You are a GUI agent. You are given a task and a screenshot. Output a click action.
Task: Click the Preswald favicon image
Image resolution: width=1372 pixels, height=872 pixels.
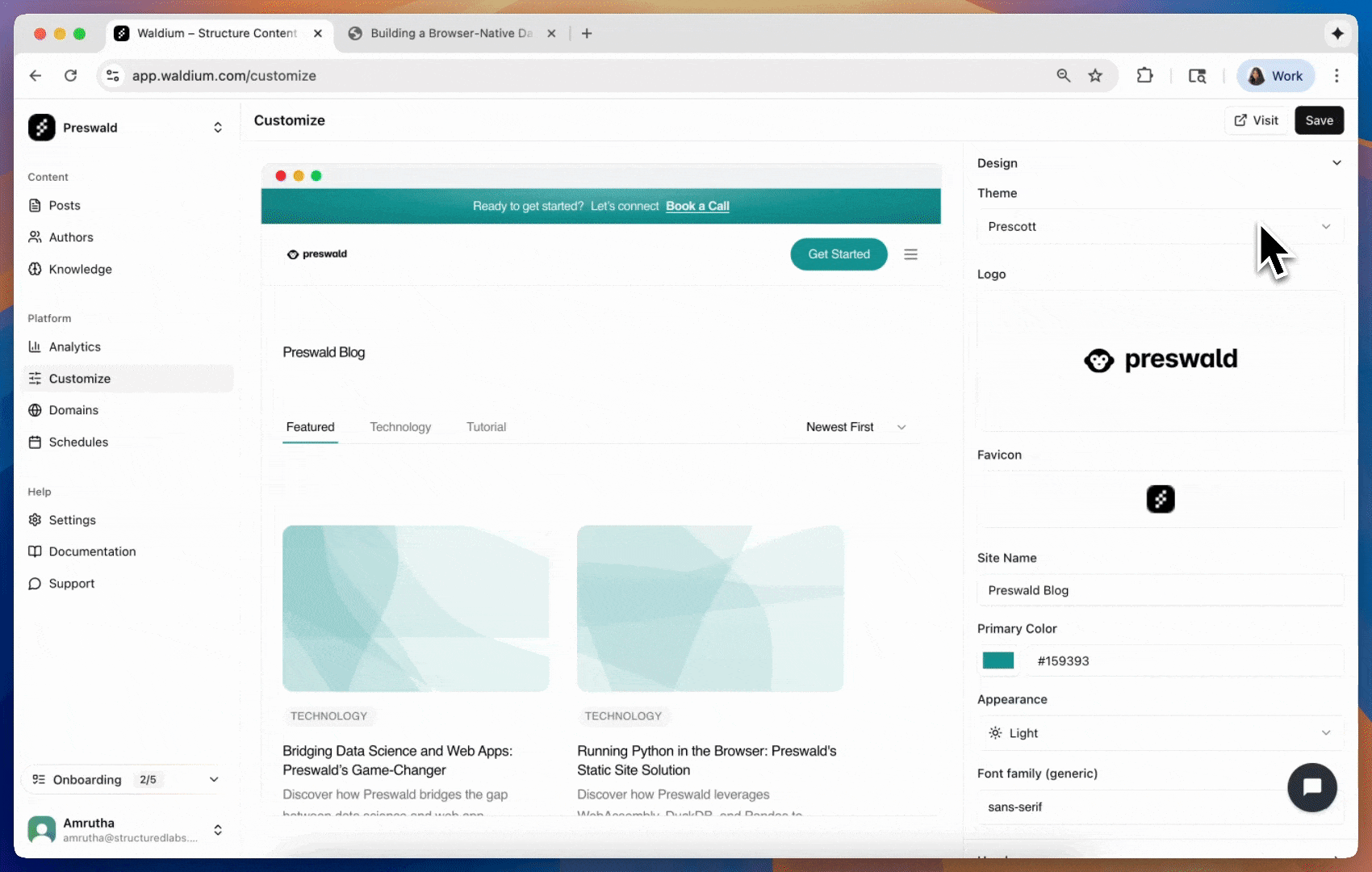(1160, 499)
